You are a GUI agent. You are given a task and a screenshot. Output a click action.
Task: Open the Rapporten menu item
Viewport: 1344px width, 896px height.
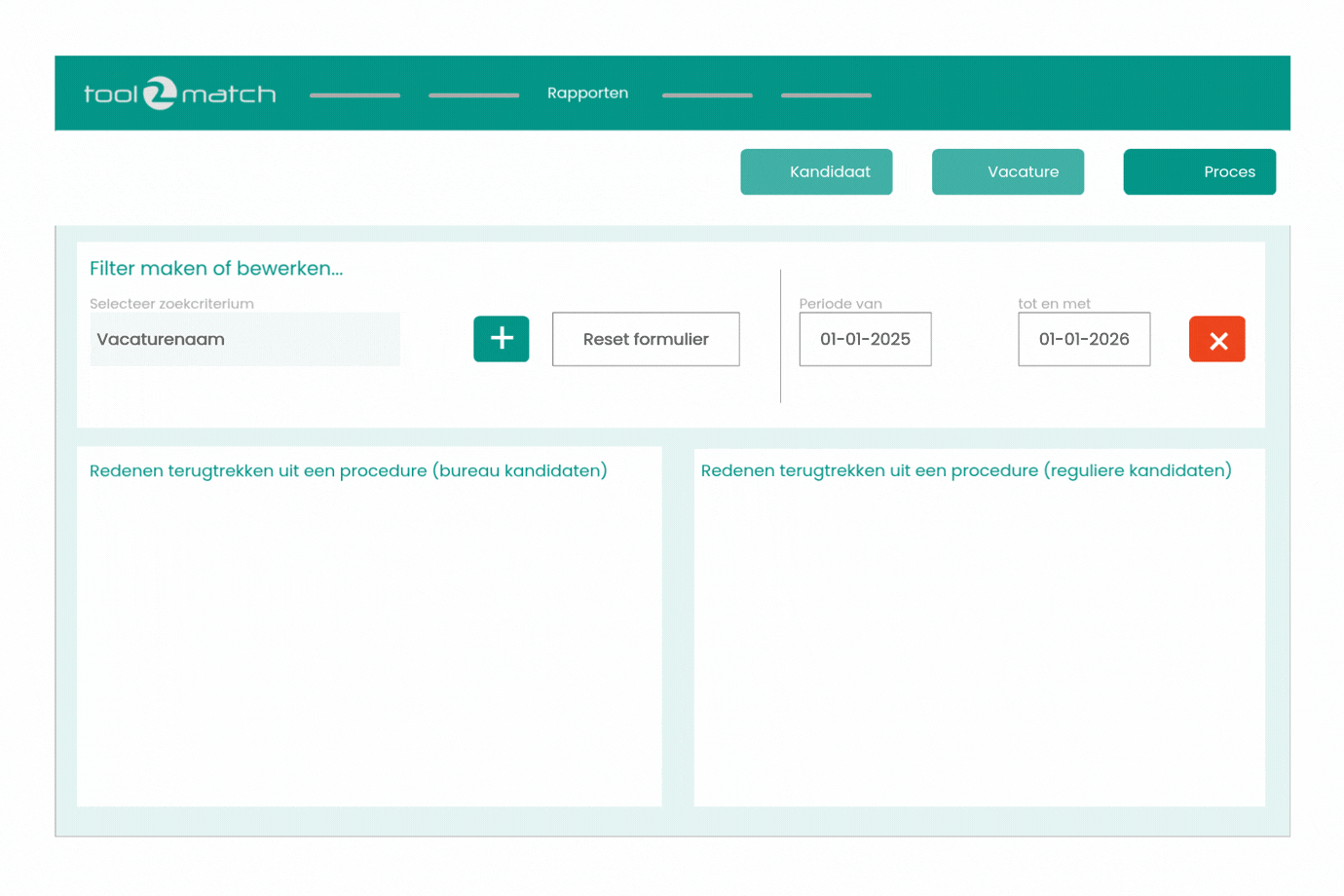pyautogui.click(x=587, y=93)
